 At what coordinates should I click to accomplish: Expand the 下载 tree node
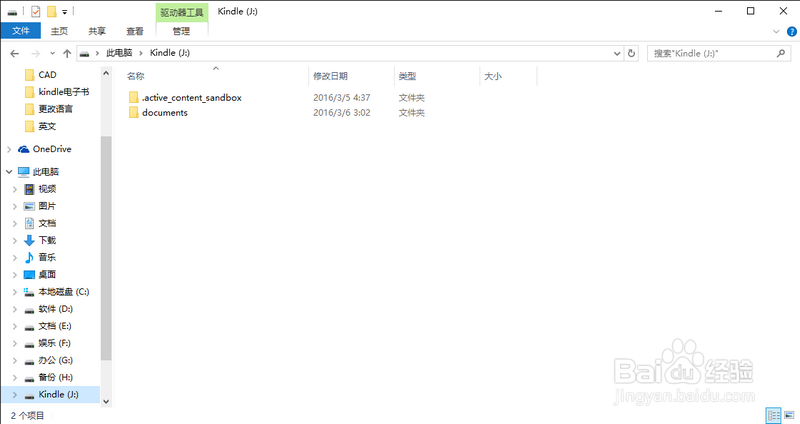tap(15, 240)
